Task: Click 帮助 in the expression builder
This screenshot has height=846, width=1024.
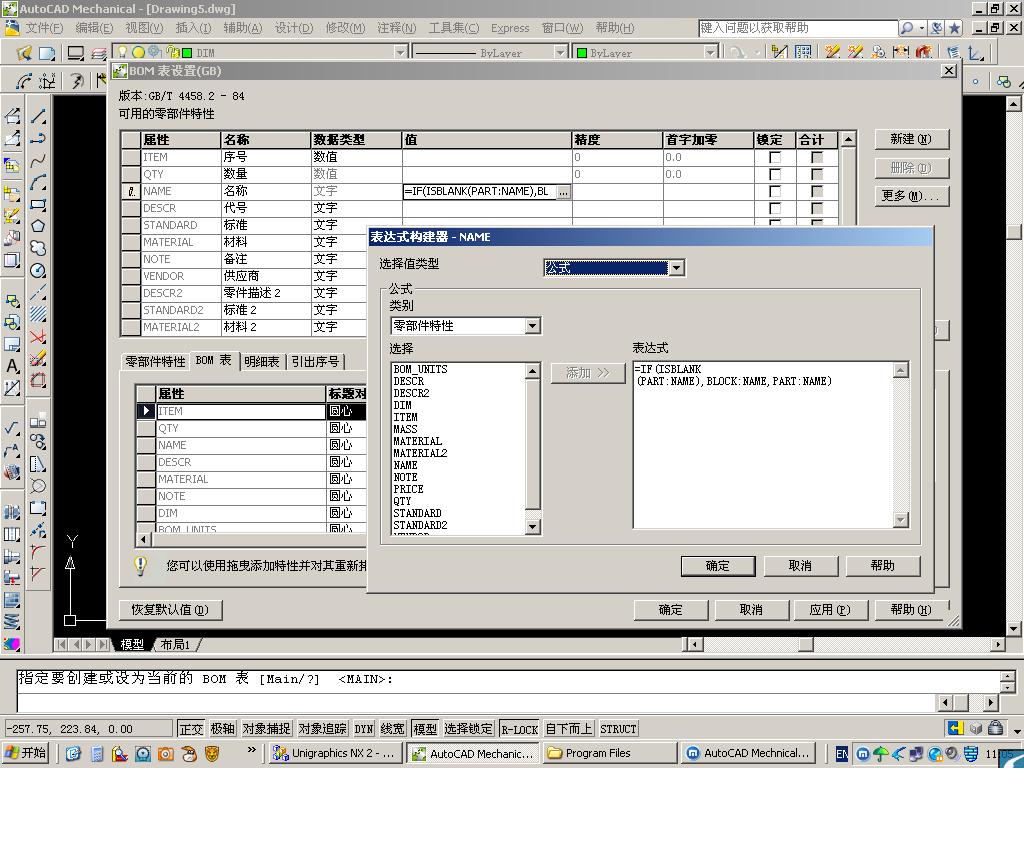Action: click(x=882, y=566)
